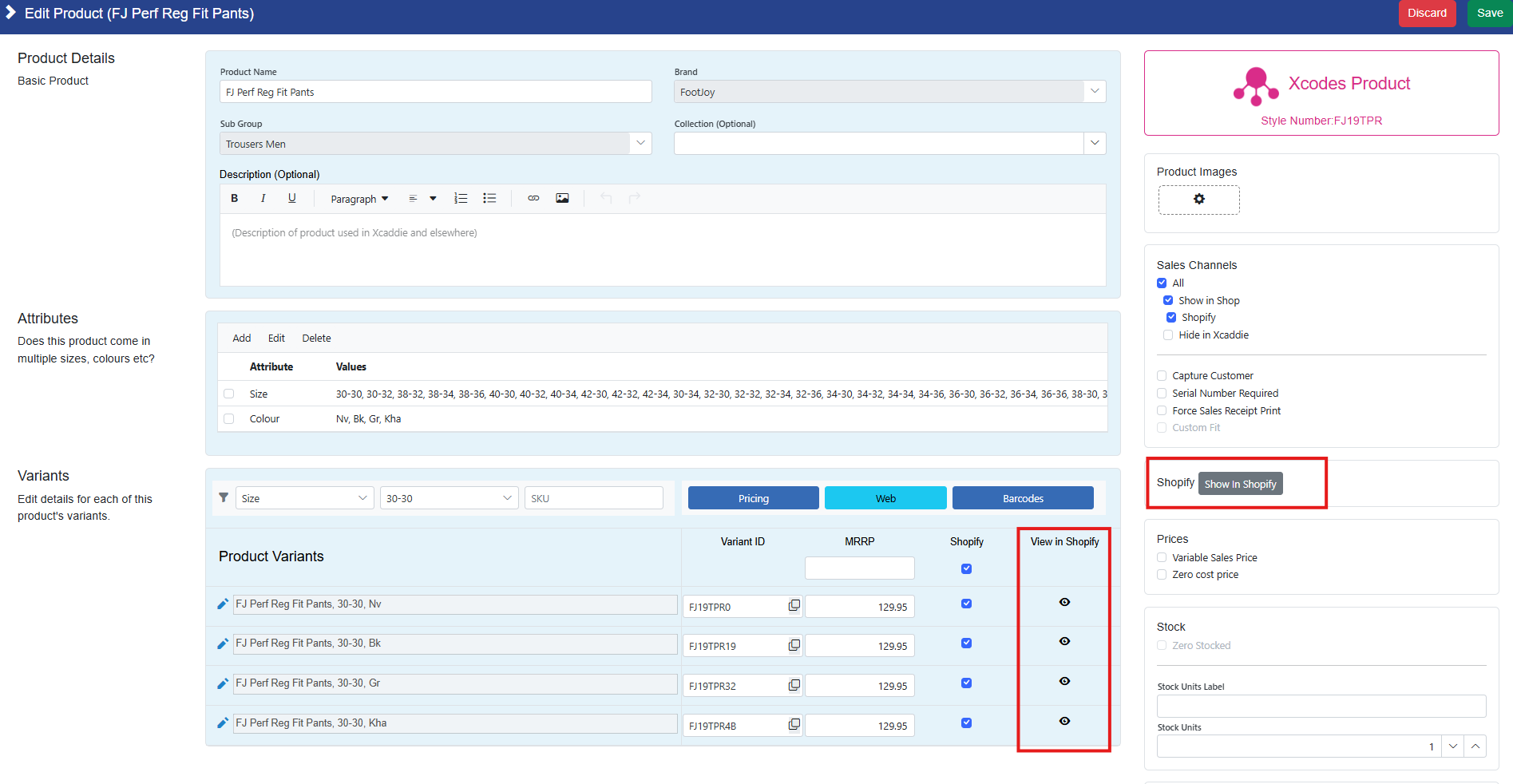Open the Web variants tab
The width and height of the screenshot is (1513, 784).
pyautogui.click(x=885, y=498)
